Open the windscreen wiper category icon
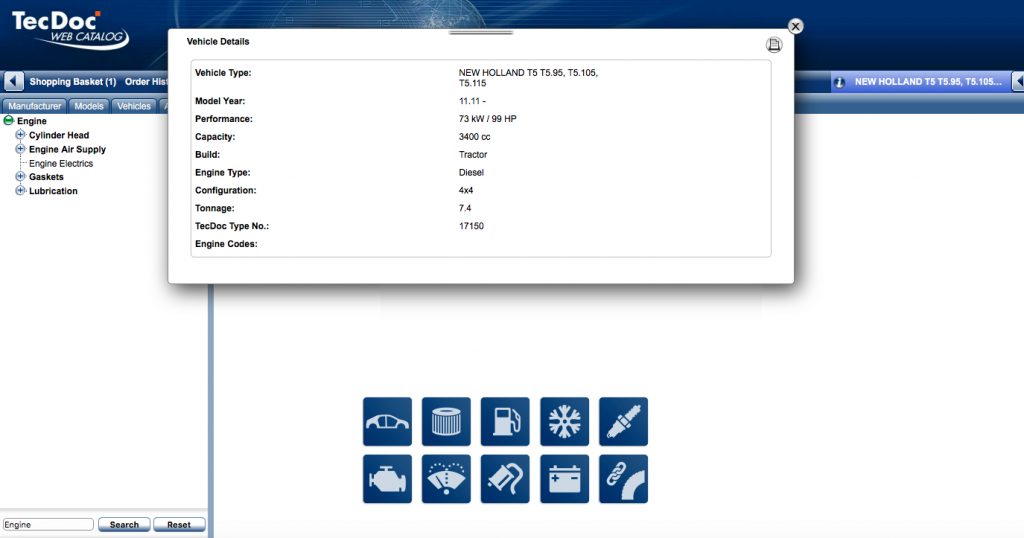Screen dimensions: 1024x538 [x=446, y=479]
